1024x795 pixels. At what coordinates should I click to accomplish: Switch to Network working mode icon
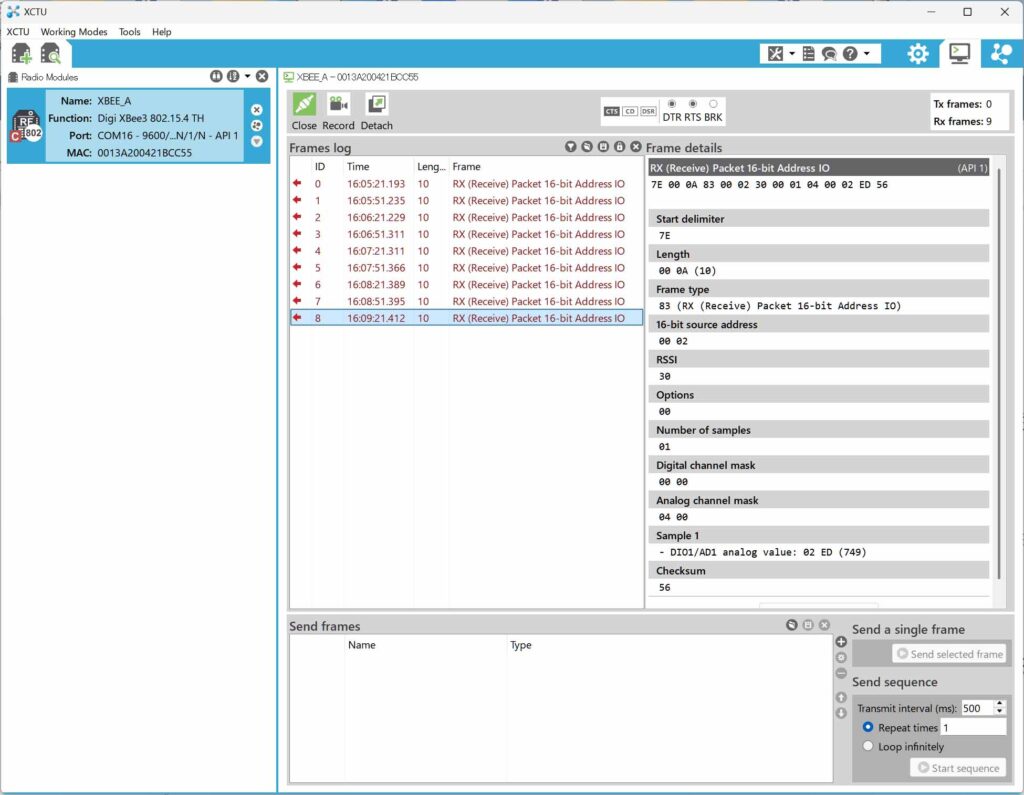(1001, 54)
